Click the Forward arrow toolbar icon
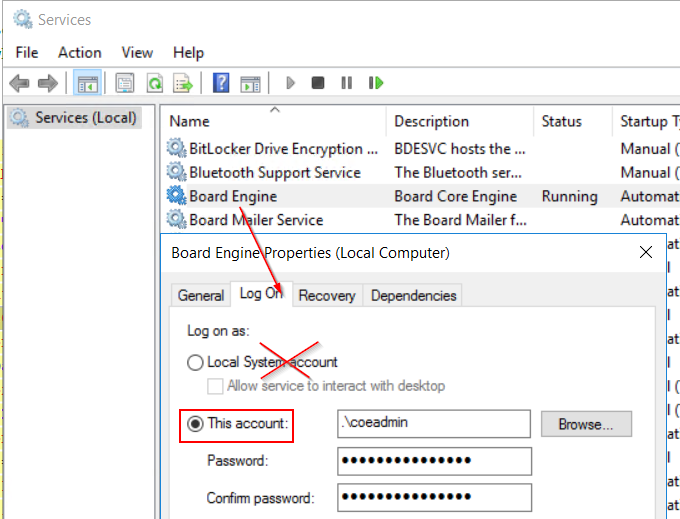Image resolution: width=680 pixels, height=519 pixels. point(48,83)
